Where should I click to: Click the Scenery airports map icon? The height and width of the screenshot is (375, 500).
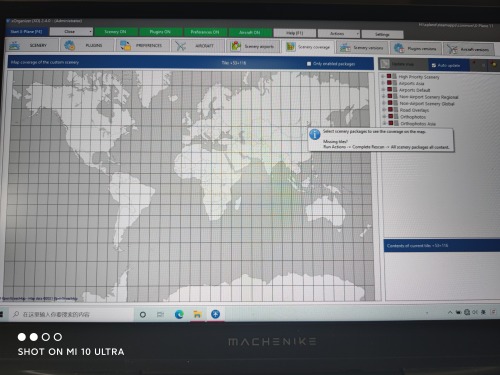236,46
